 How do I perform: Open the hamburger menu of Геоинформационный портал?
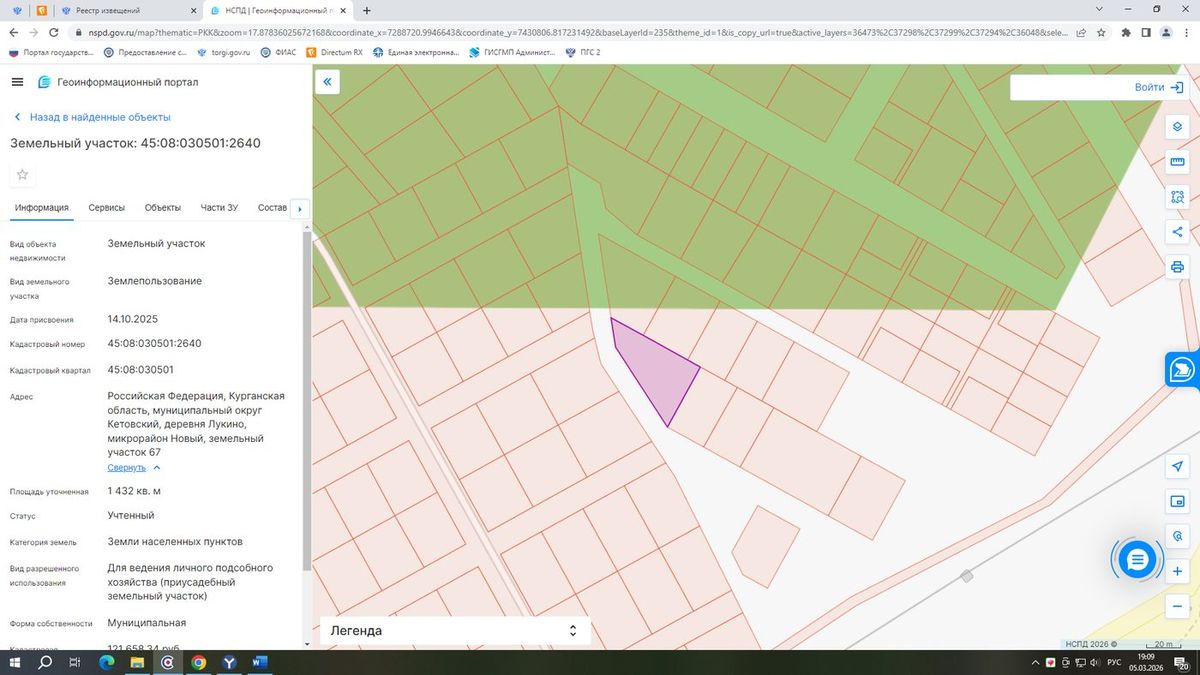(x=18, y=82)
